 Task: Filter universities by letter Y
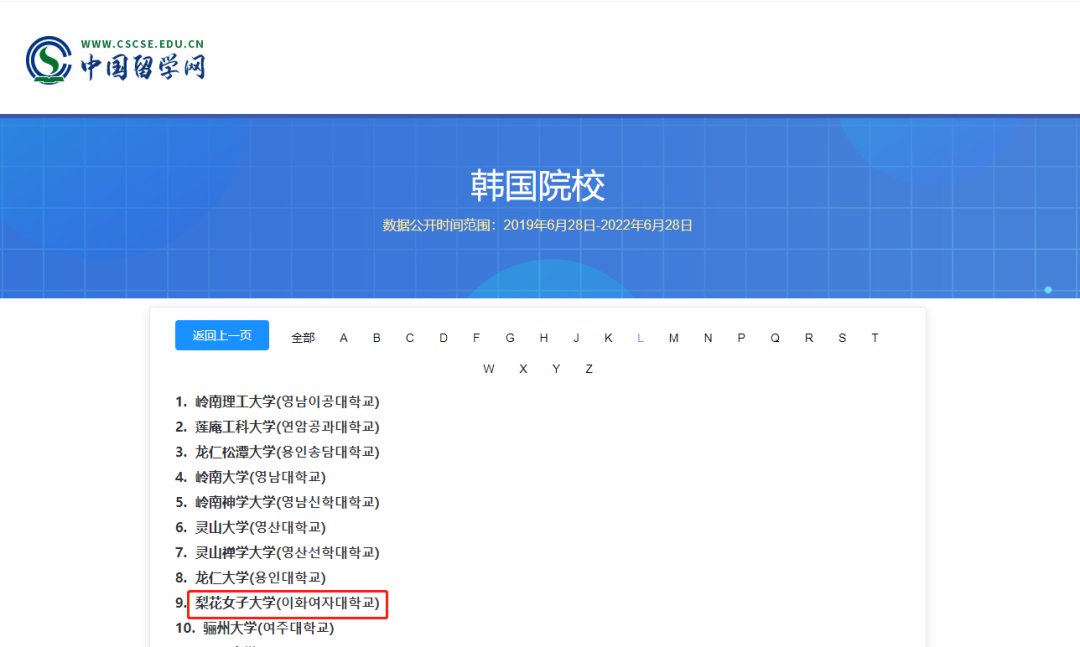556,369
